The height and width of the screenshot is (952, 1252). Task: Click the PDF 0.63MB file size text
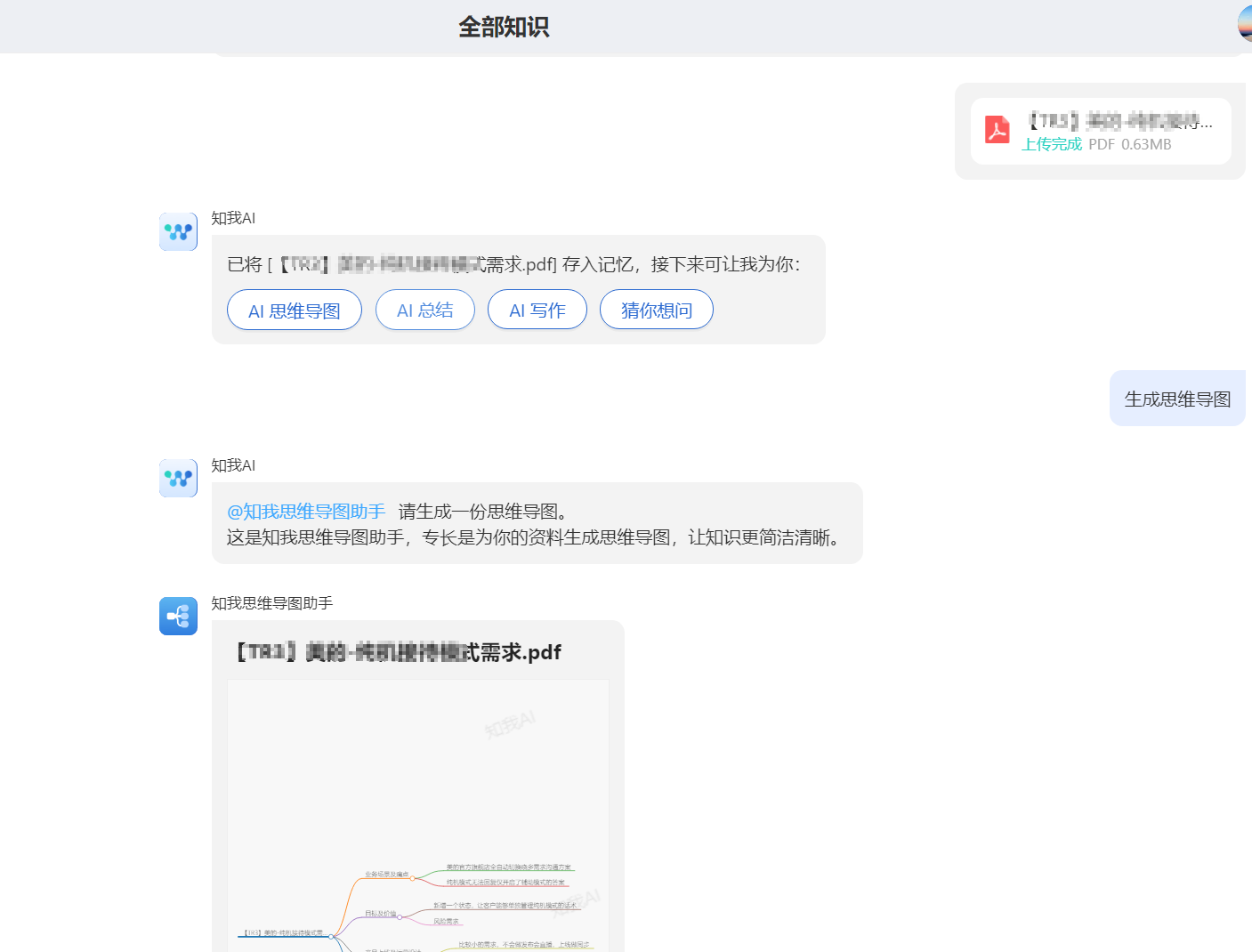pos(1130,144)
